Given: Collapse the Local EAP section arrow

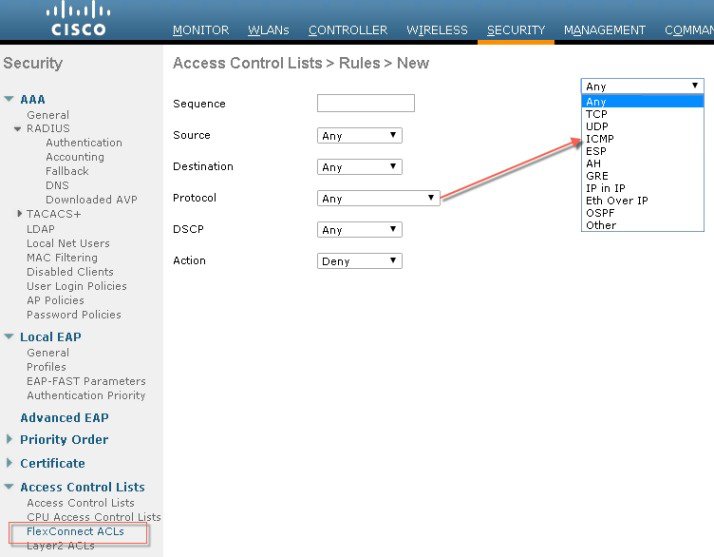Looking at the screenshot, I should point(9,337).
